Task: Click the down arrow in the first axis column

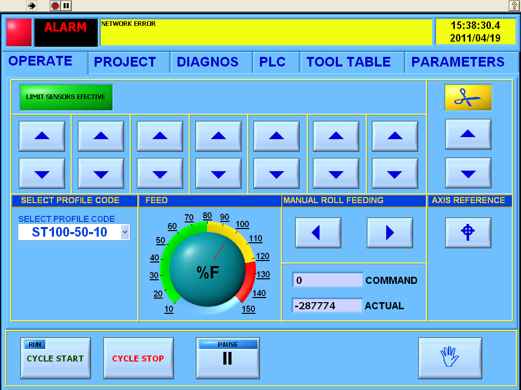Action: (42, 174)
